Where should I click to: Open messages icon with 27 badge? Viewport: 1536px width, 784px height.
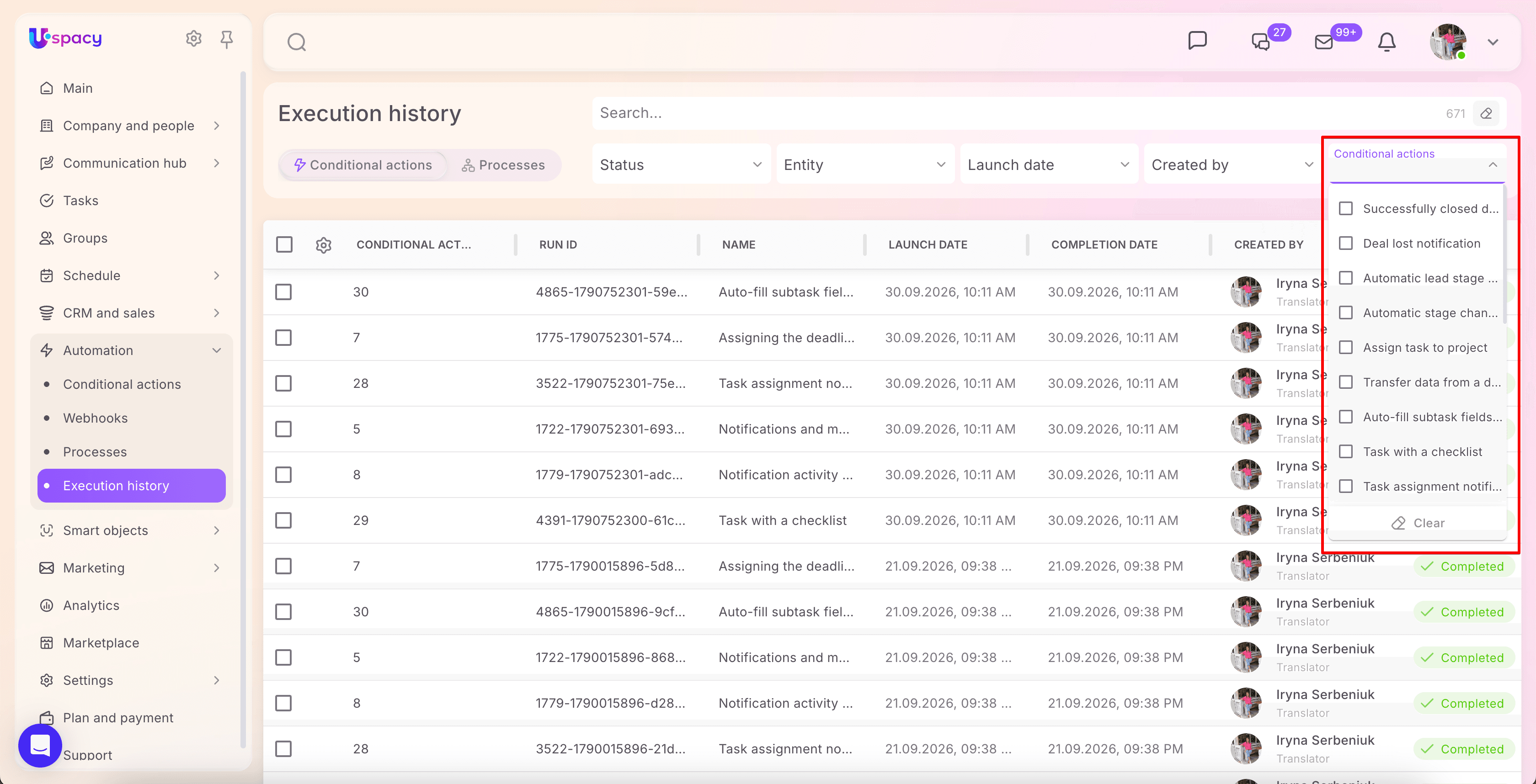(1260, 42)
